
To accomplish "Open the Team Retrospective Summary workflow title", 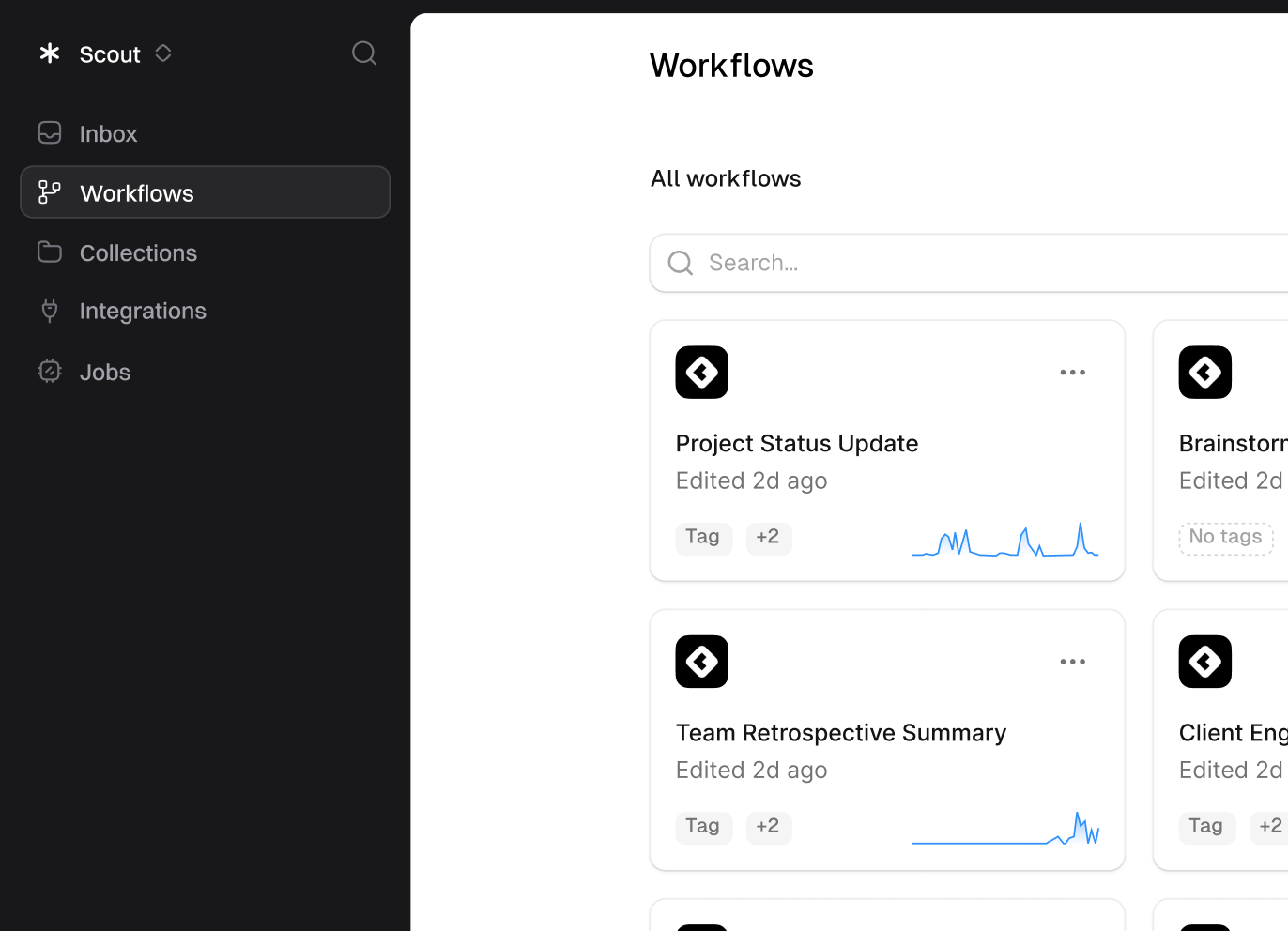I will [x=841, y=732].
